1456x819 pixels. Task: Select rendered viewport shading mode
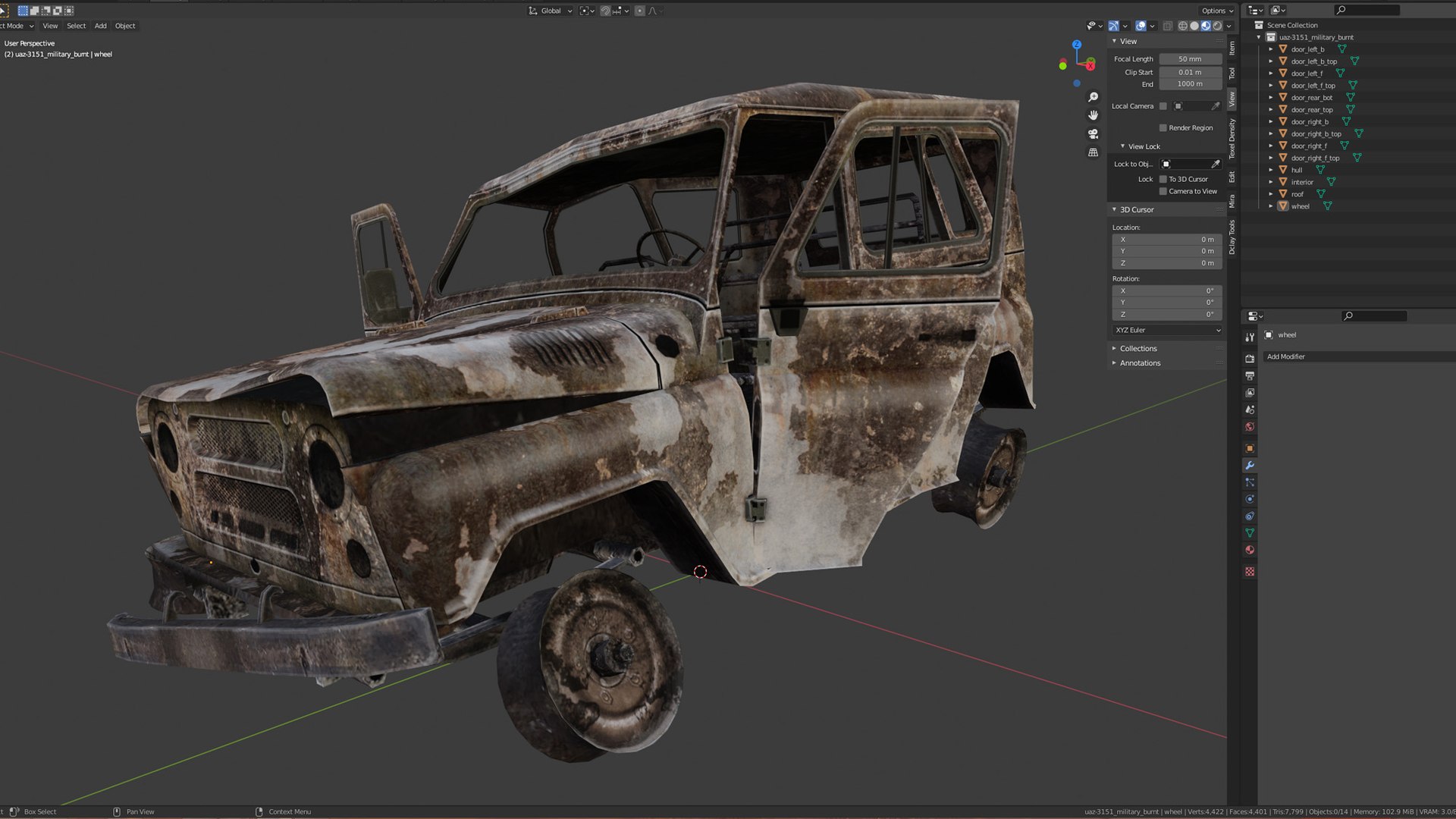pyautogui.click(x=1217, y=26)
